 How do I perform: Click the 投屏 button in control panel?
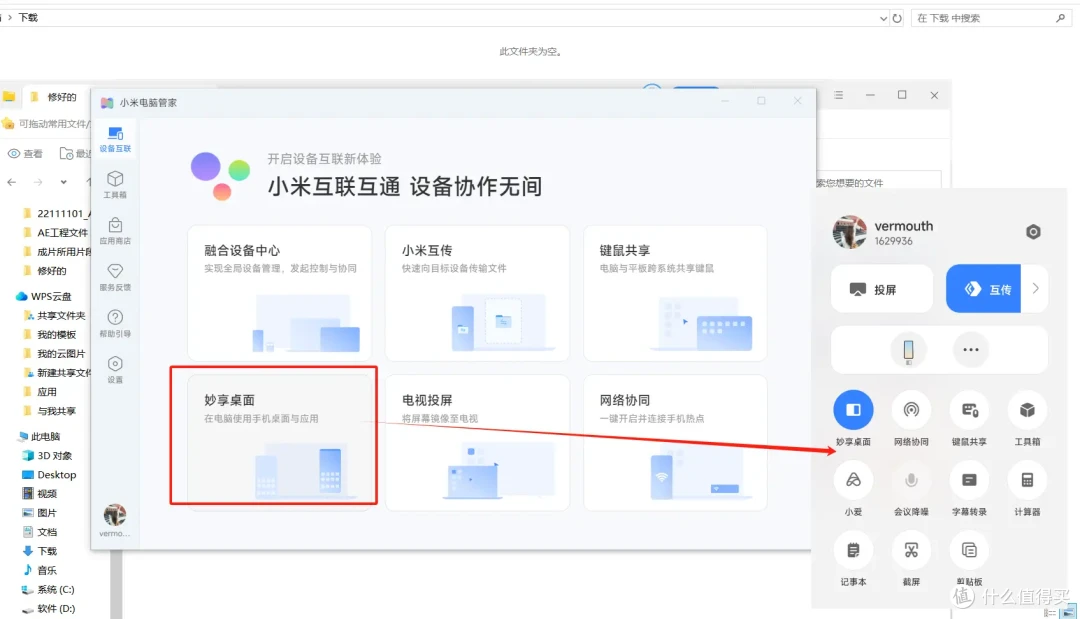coord(882,289)
